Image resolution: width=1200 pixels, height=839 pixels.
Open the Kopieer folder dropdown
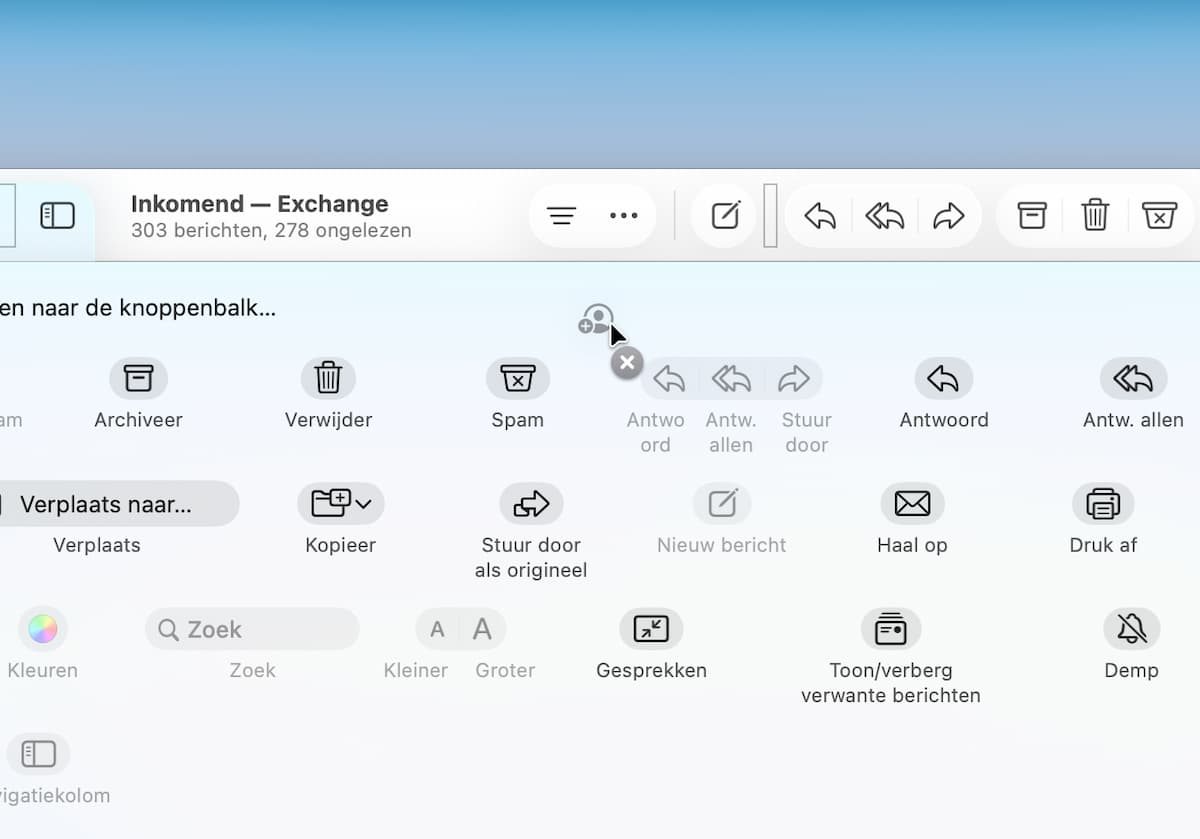341,504
